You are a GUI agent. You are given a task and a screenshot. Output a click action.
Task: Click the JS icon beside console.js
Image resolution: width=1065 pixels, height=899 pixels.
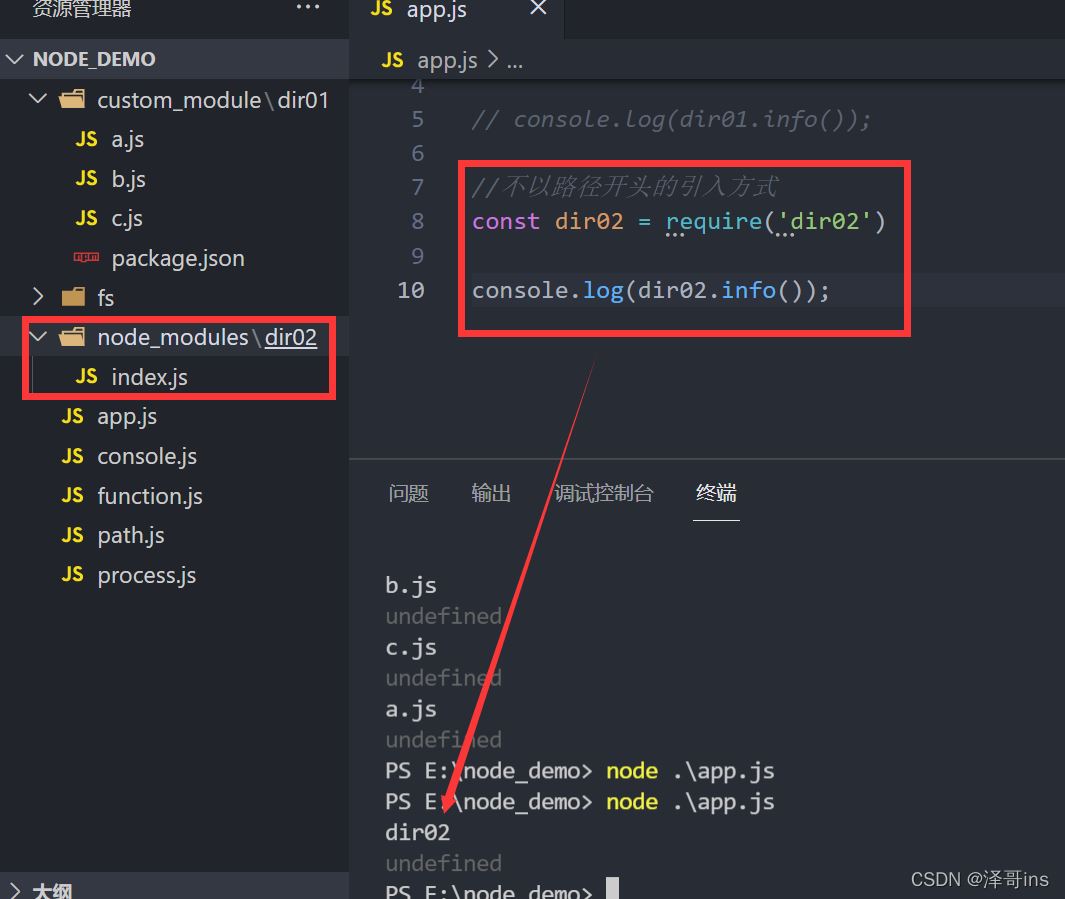(73, 455)
